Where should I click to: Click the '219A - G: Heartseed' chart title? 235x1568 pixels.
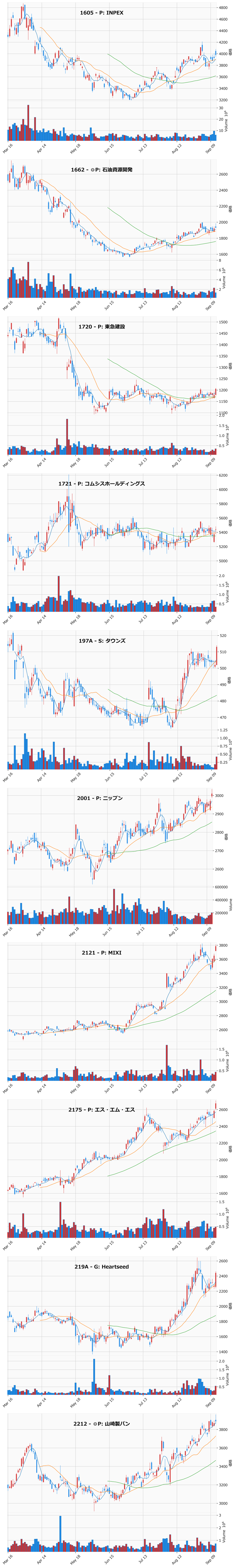click(x=102, y=1267)
